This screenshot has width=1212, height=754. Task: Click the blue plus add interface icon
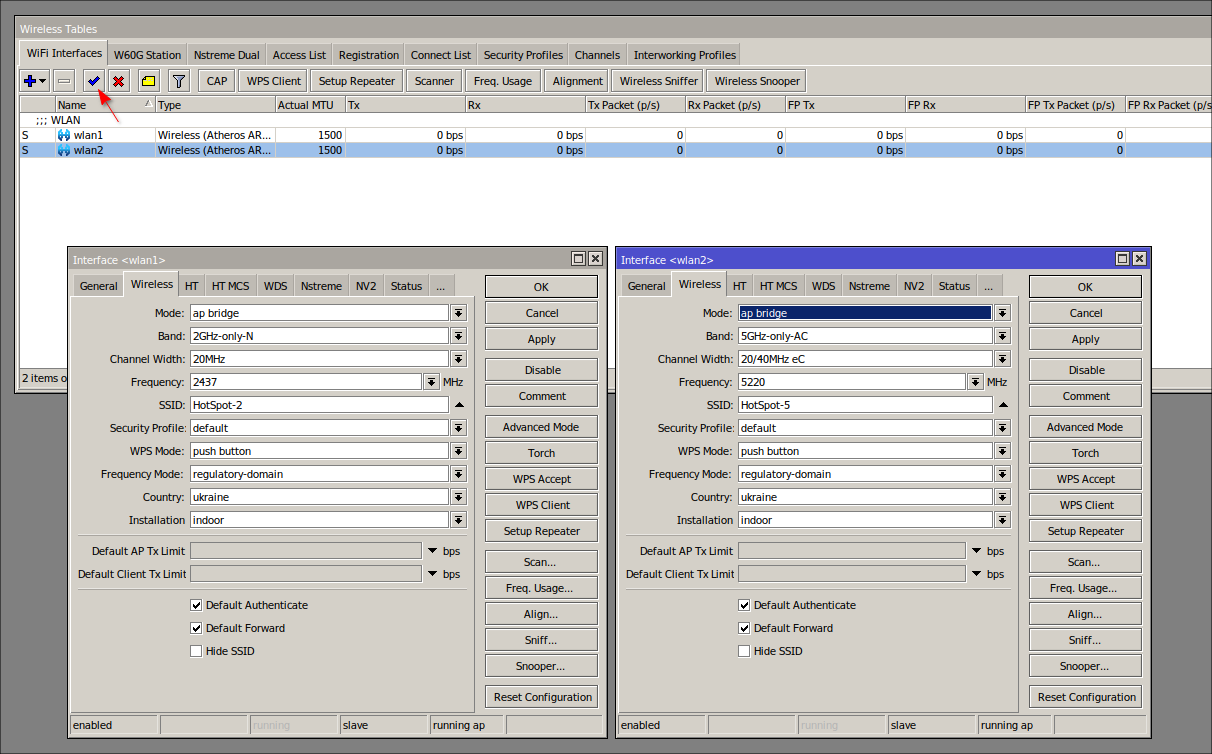point(31,81)
